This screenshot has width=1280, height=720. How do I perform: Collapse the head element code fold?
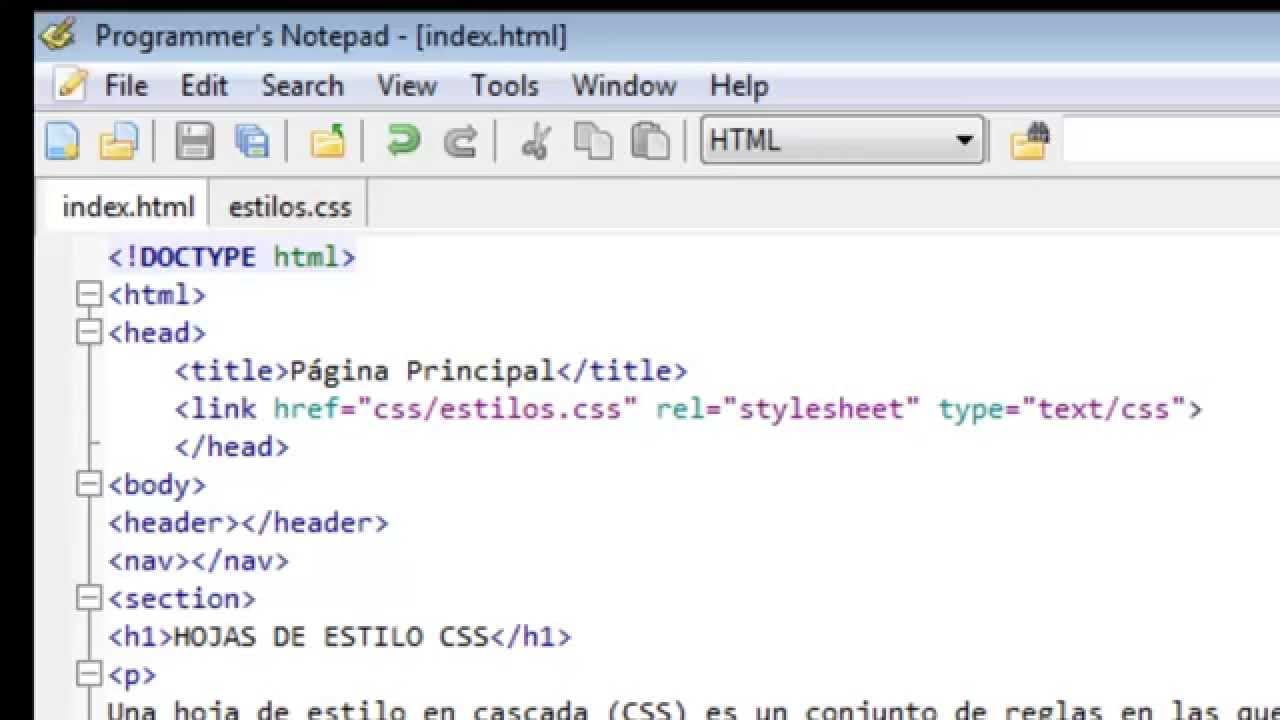88,332
